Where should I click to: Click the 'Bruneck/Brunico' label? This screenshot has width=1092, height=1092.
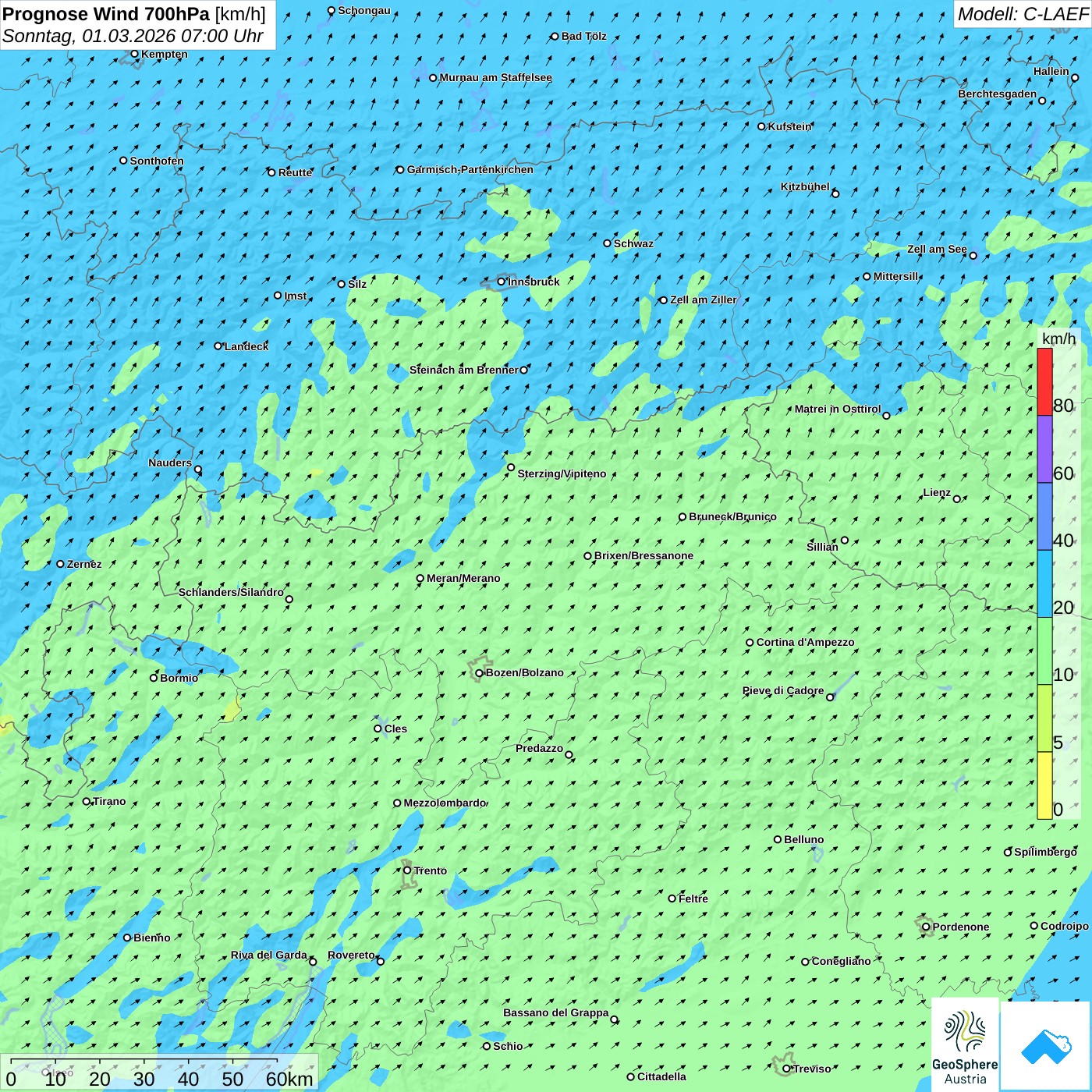click(733, 516)
